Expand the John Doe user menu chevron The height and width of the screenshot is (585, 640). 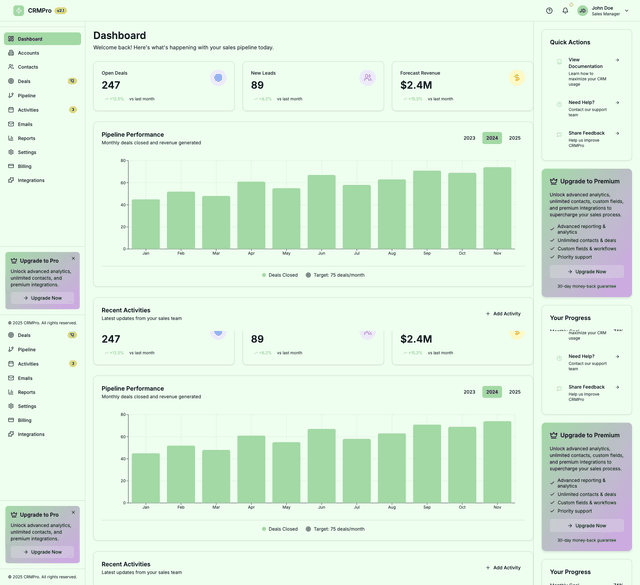coord(628,10)
